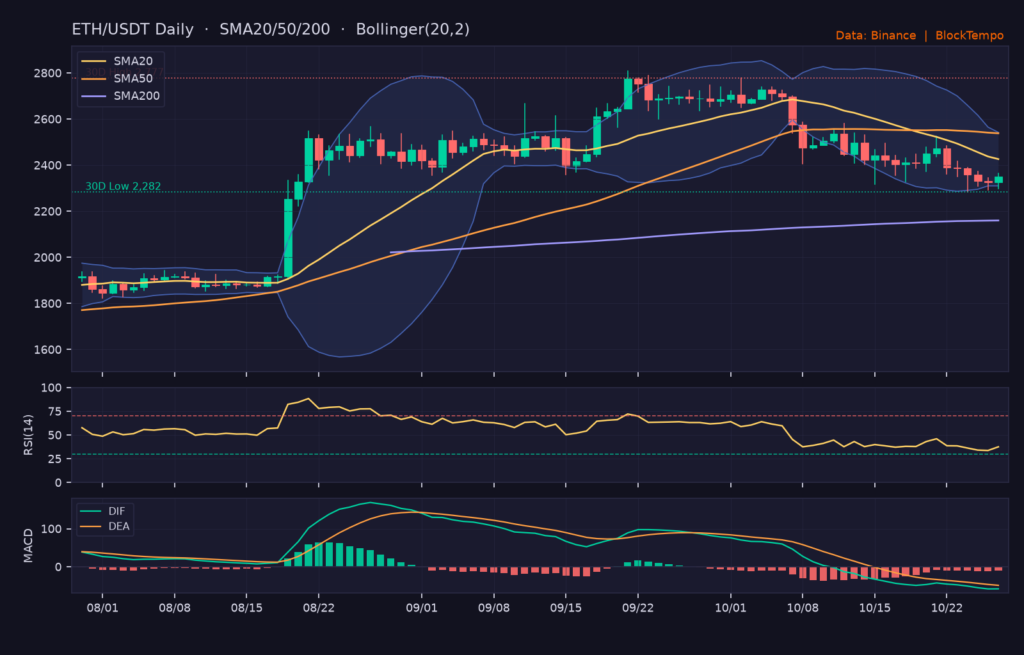Select the DIF legend entry in MACD panel
The width and height of the screenshot is (1024, 655).
pos(103,511)
